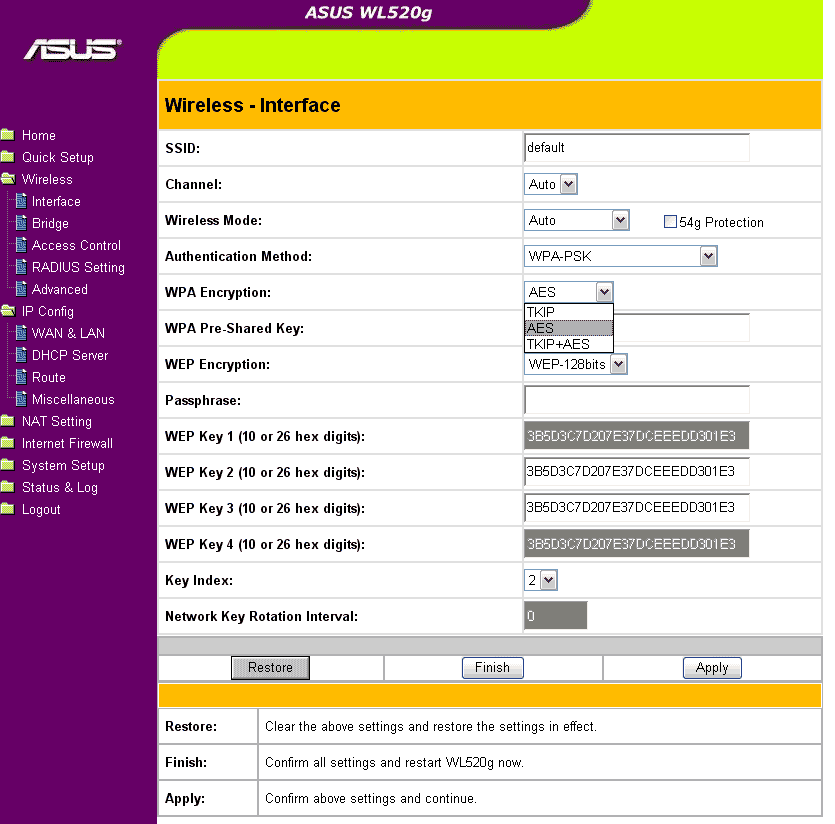Screen dimensions: 835x824
Task: Go to the Advanced wireless page link
Action: click(60, 289)
